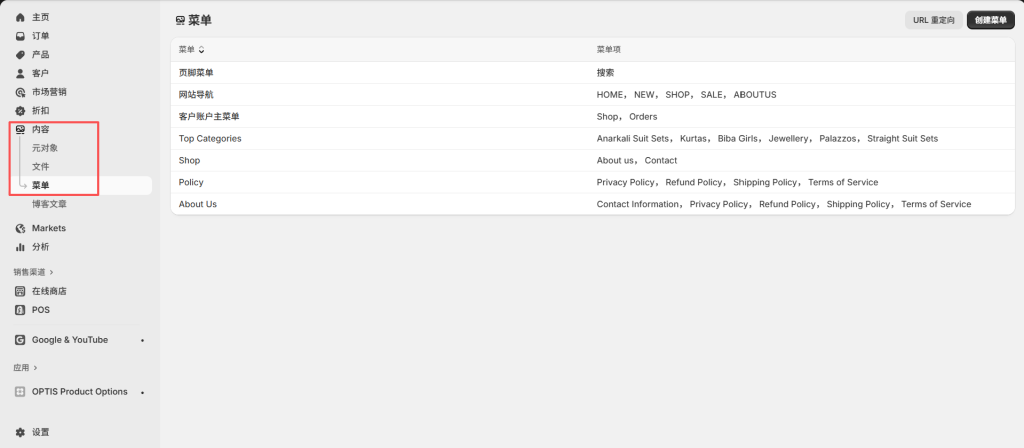
Task: Open discounts via the 折扣 badge icon
Action: 20,110
